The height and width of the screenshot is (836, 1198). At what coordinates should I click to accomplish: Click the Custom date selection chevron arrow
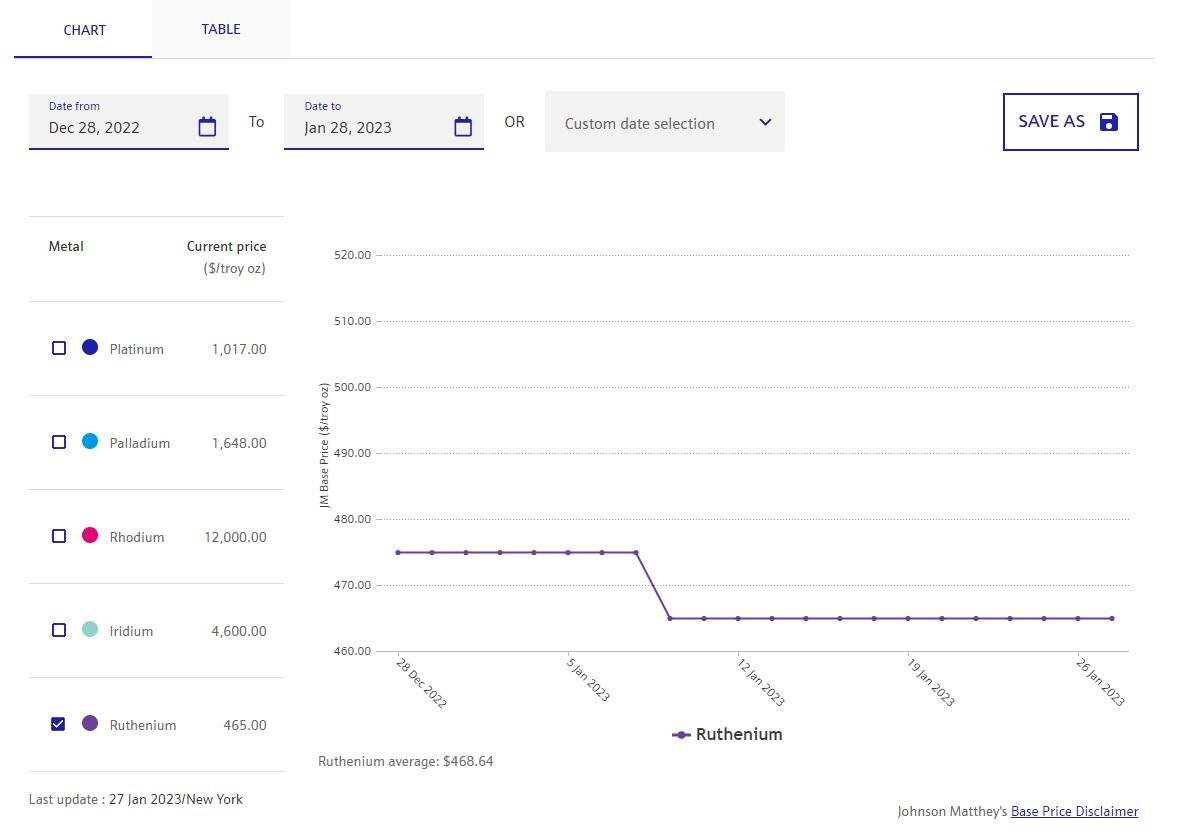(765, 122)
